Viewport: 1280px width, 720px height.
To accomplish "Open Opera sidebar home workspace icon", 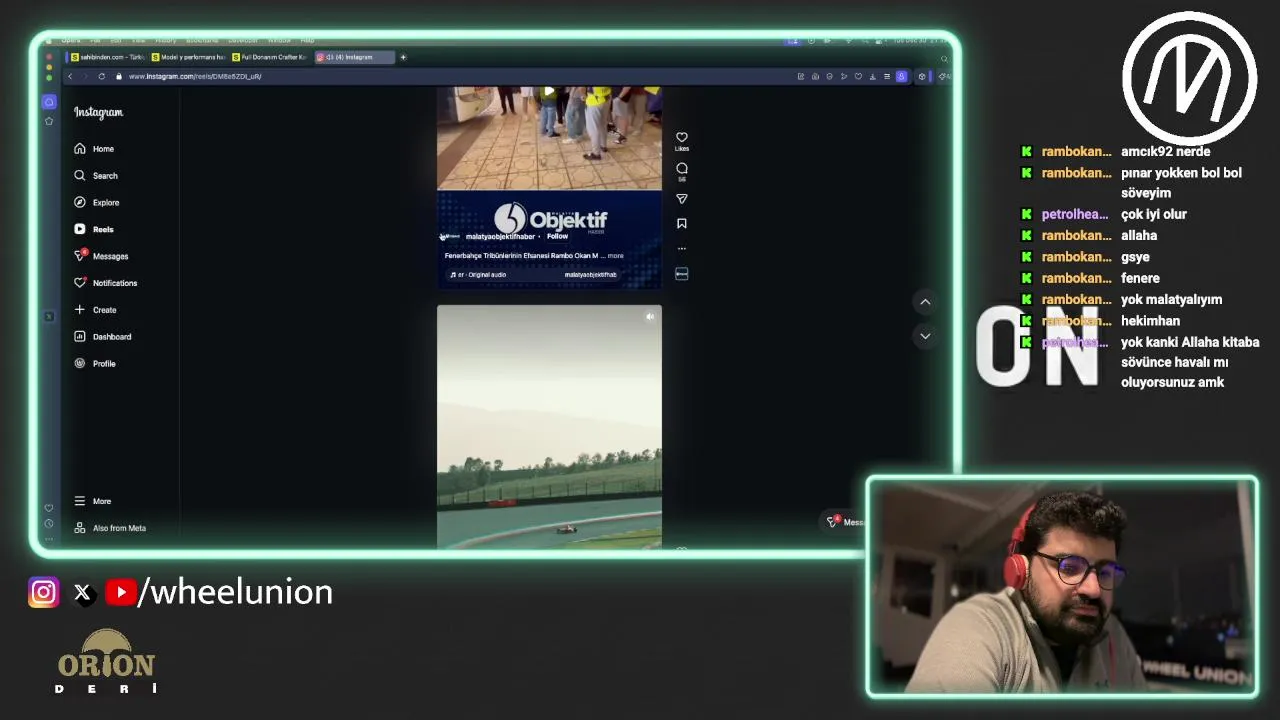I will pyautogui.click(x=49, y=102).
